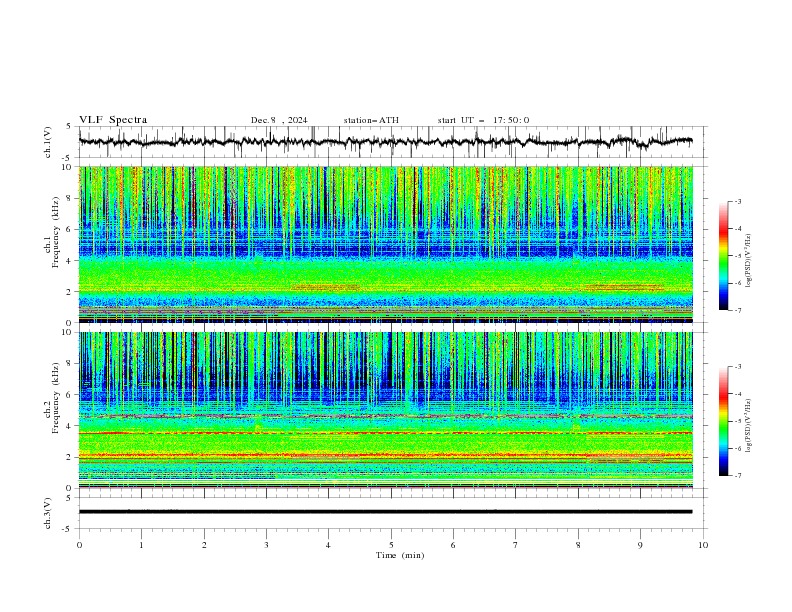The height and width of the screenshot is (612, 792).
Task: Click time axis tick label '8'
Action: [578, 545]
